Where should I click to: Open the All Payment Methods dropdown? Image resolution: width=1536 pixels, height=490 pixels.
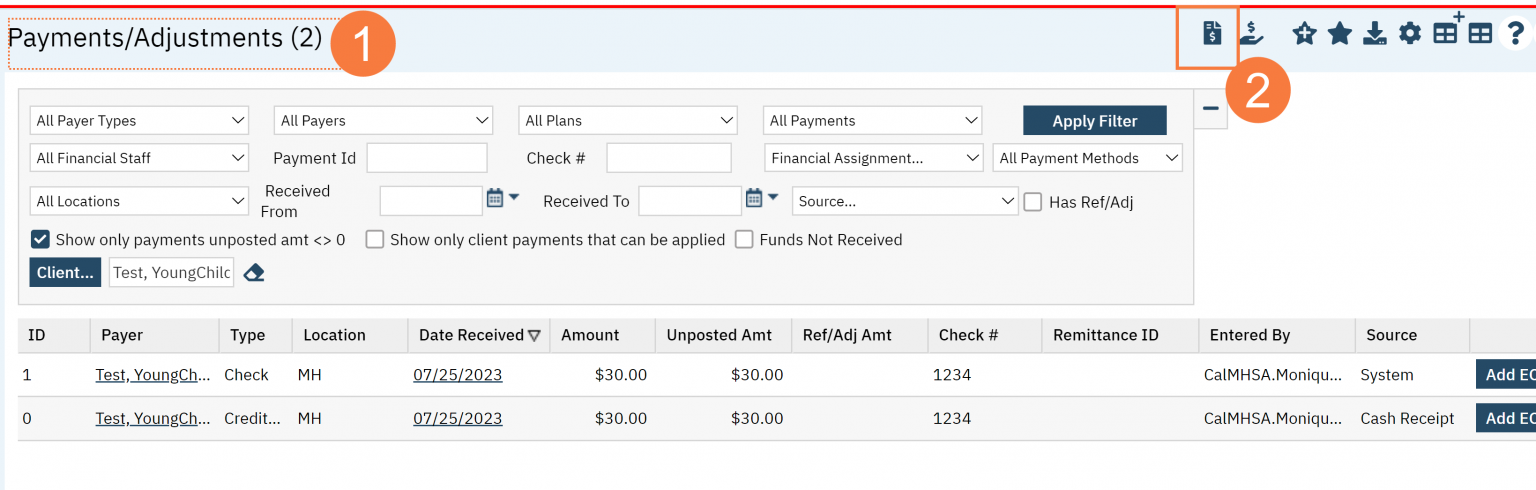tap(1087, 158)
